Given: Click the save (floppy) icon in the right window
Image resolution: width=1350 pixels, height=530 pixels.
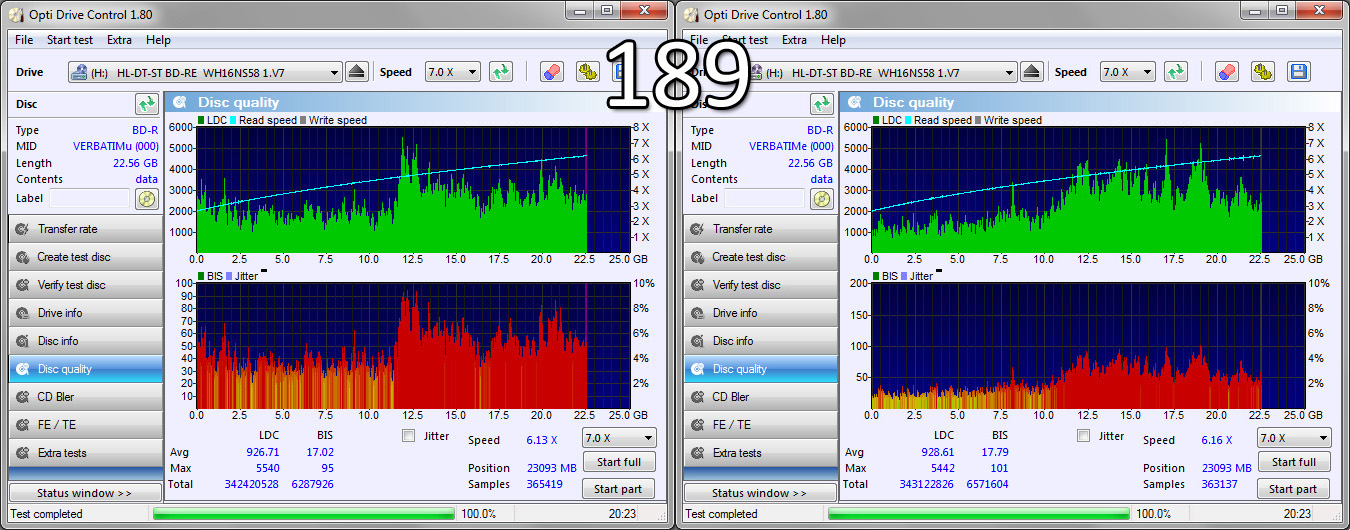Looking at the screenshot, I should tap(1298, 72).
